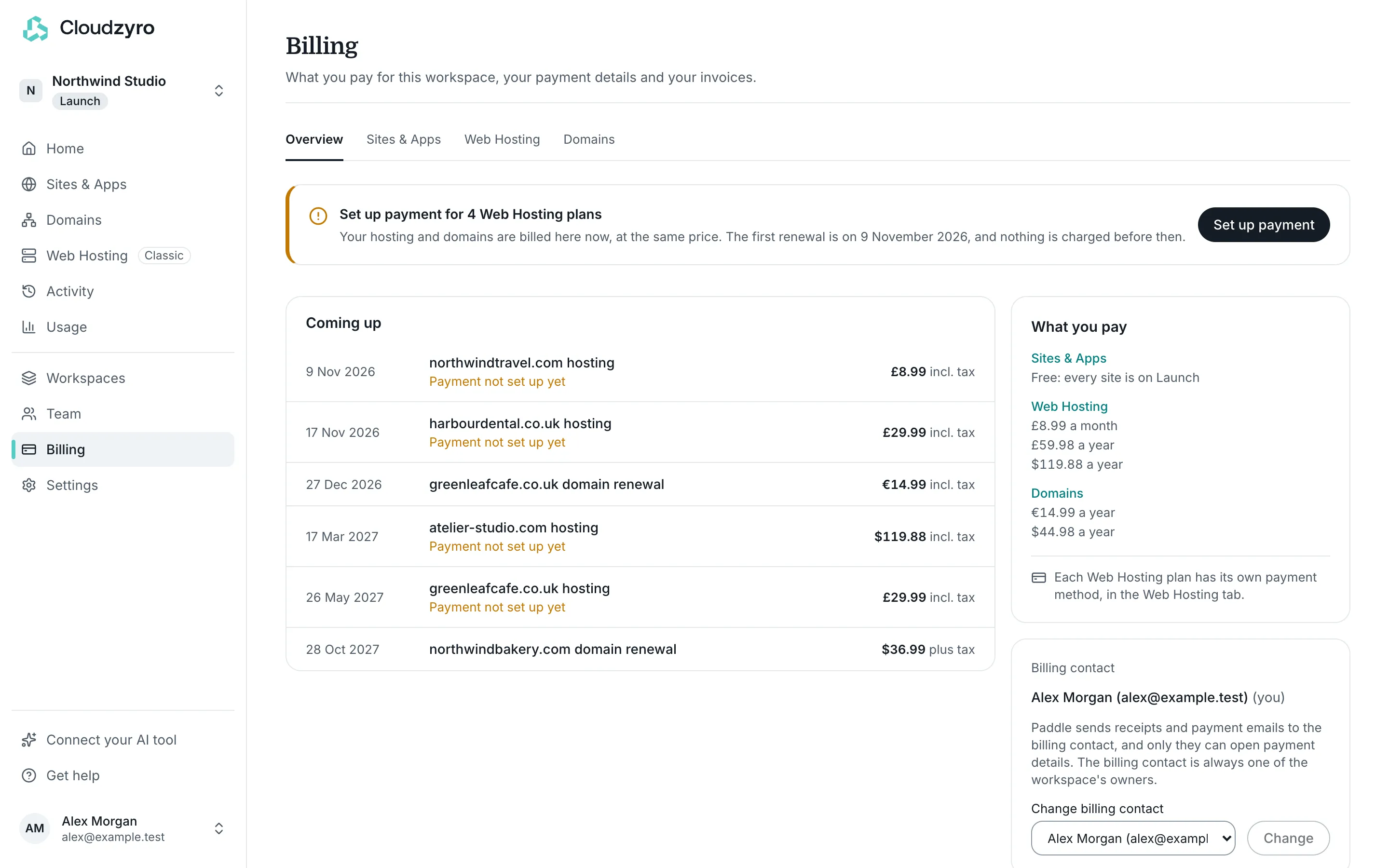Select the northwindbakery.com domain renewal row
The width and height of the screenshot is (1389, 868).
[x=640, y=649]
